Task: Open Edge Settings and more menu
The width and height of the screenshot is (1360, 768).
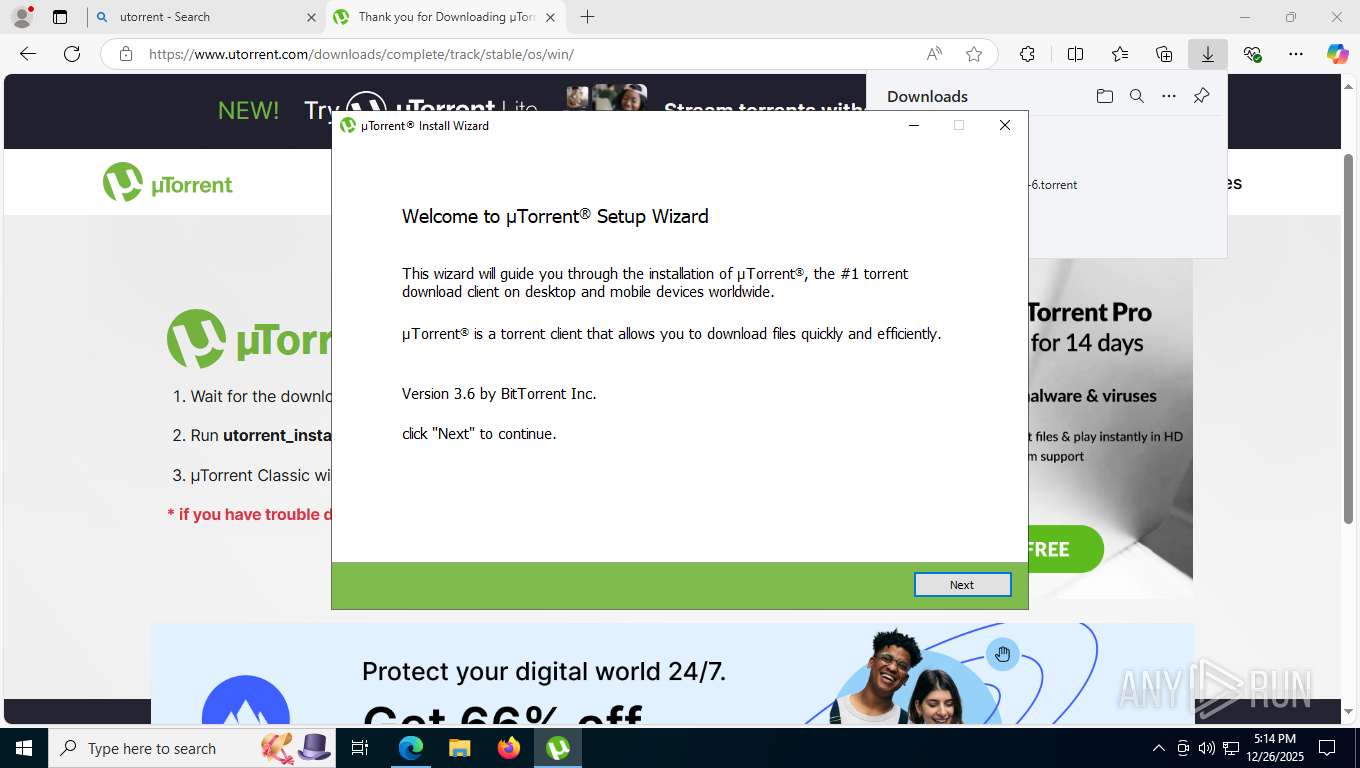Action: click(x=1296, y=54)
